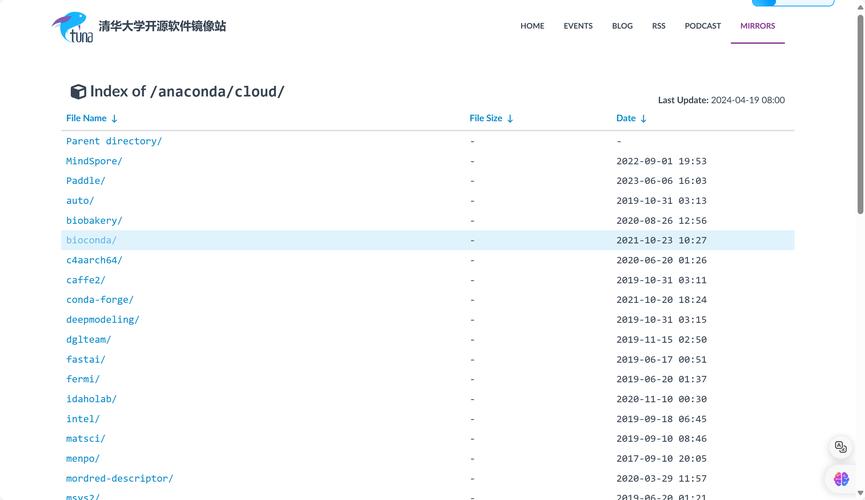
Task: Click the Date column header
Action: click(626, 118)
